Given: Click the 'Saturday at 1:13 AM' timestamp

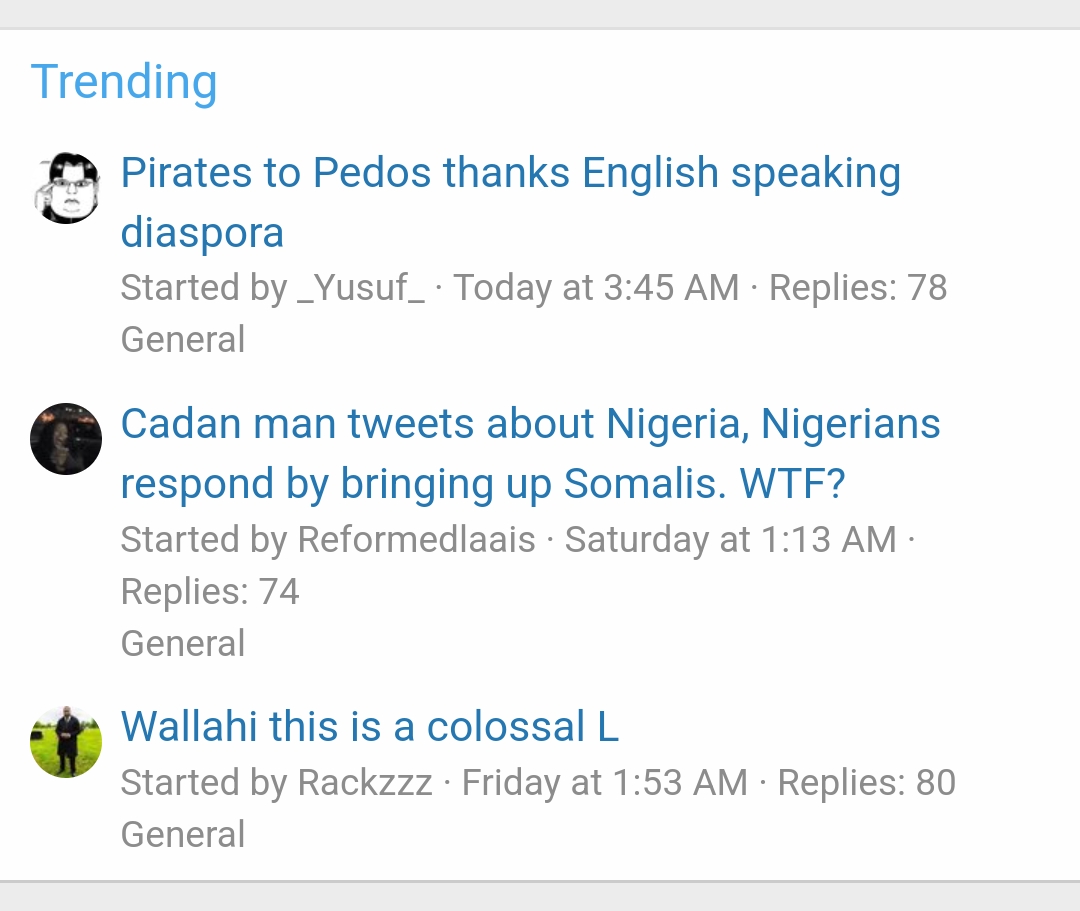Looking at the screenshot, I should coord(730,540).
